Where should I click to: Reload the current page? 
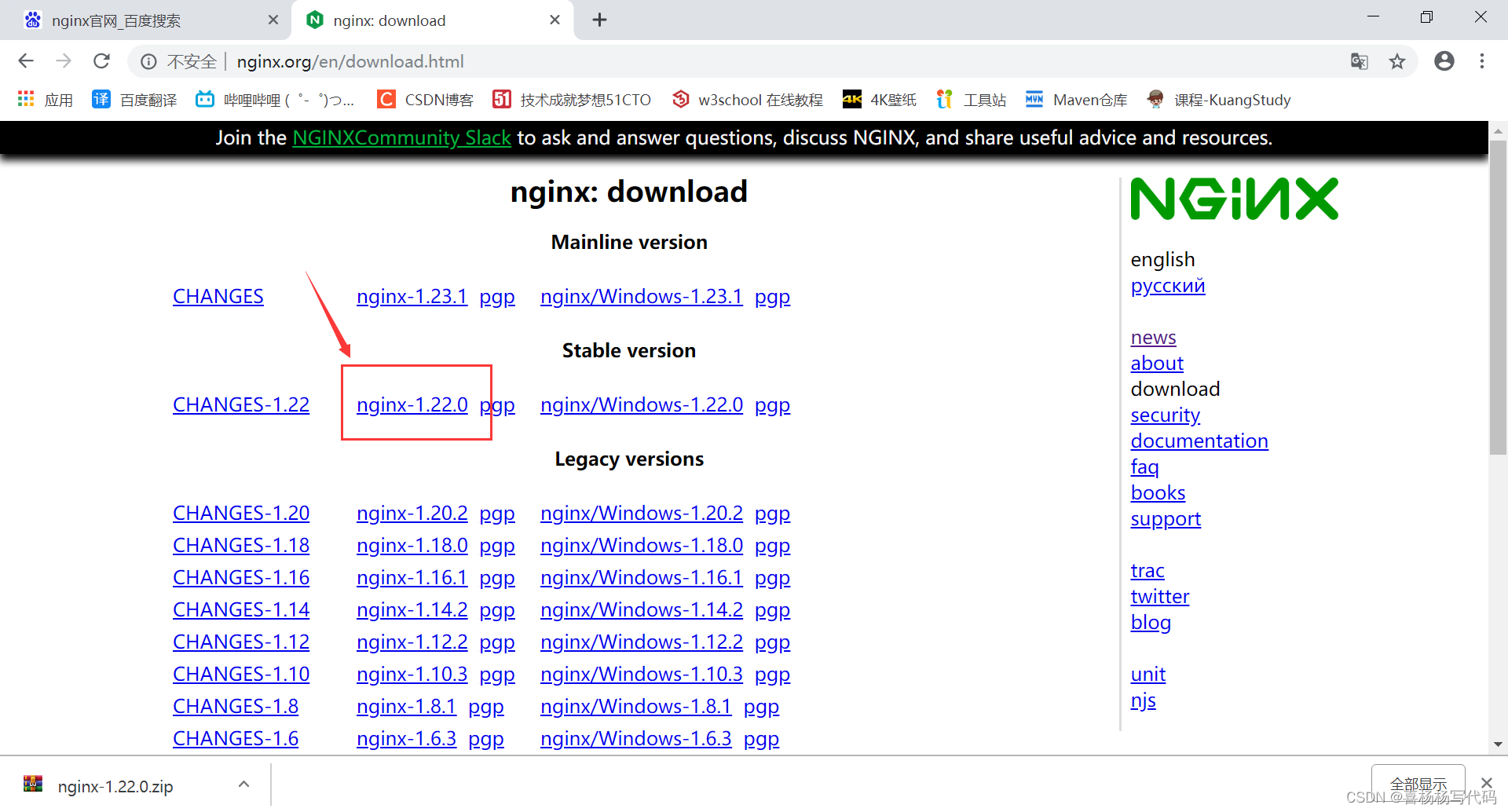[101, 60]
